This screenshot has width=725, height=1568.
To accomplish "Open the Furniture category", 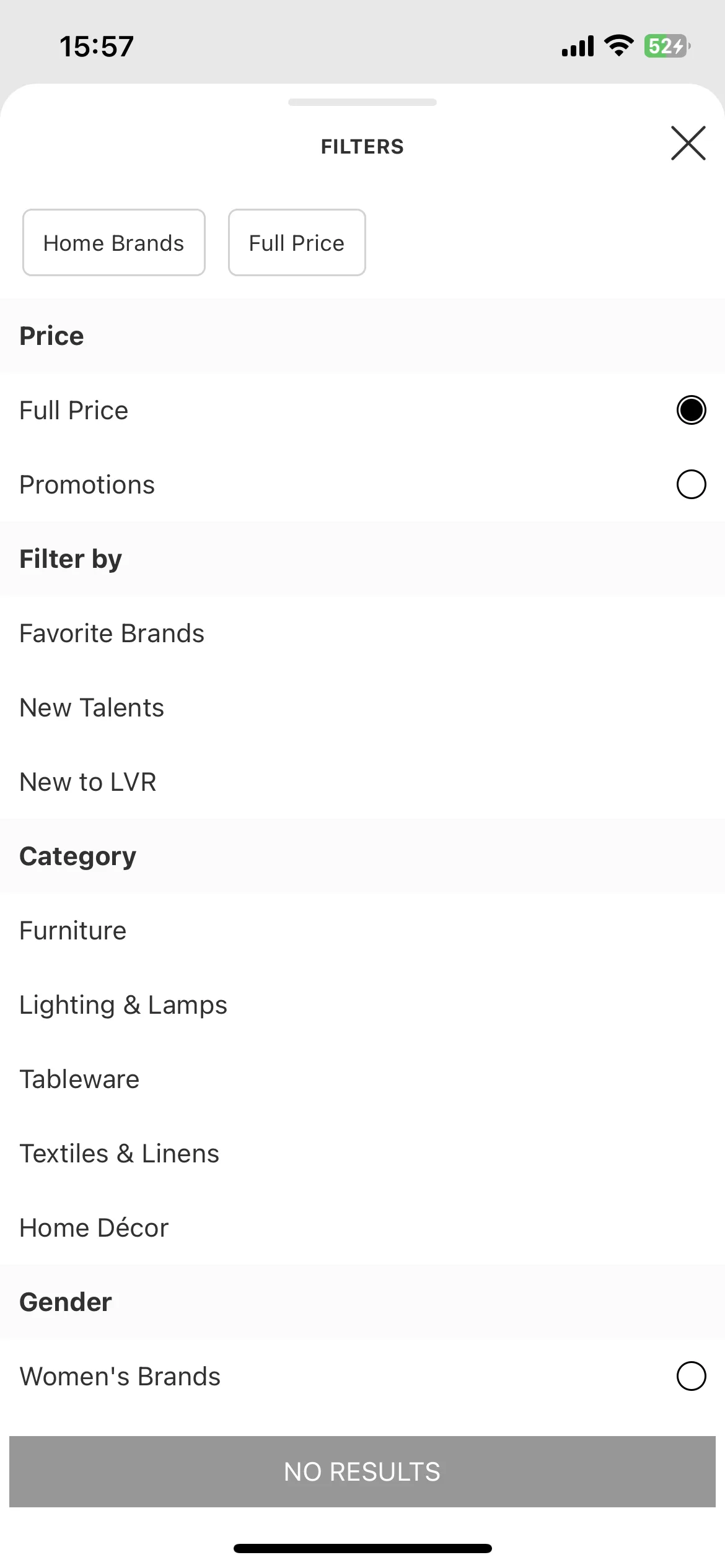I will point(362,930).
